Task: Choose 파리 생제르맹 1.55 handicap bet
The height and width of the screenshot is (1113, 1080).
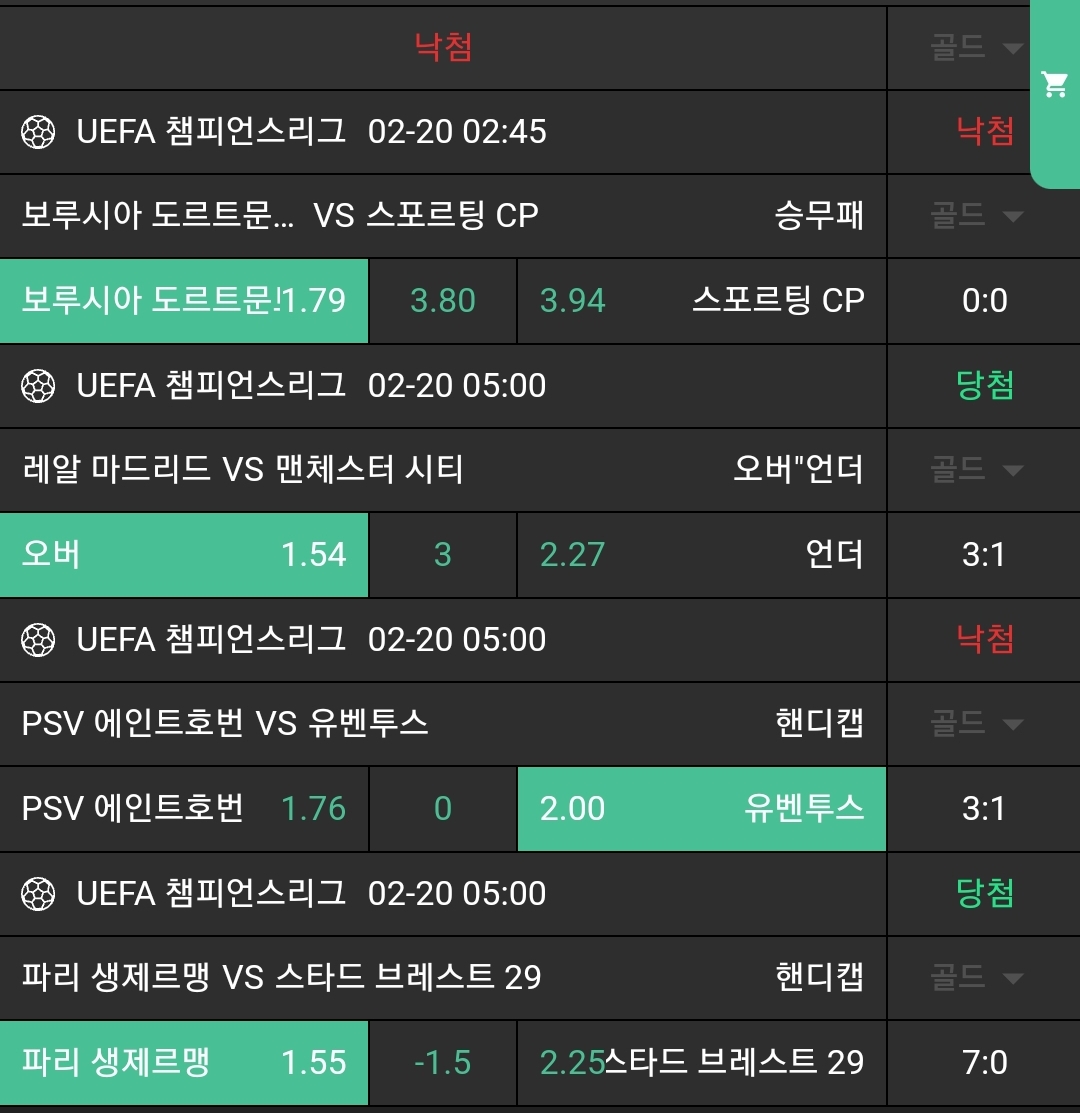Action: click(x=184, y=1063)
